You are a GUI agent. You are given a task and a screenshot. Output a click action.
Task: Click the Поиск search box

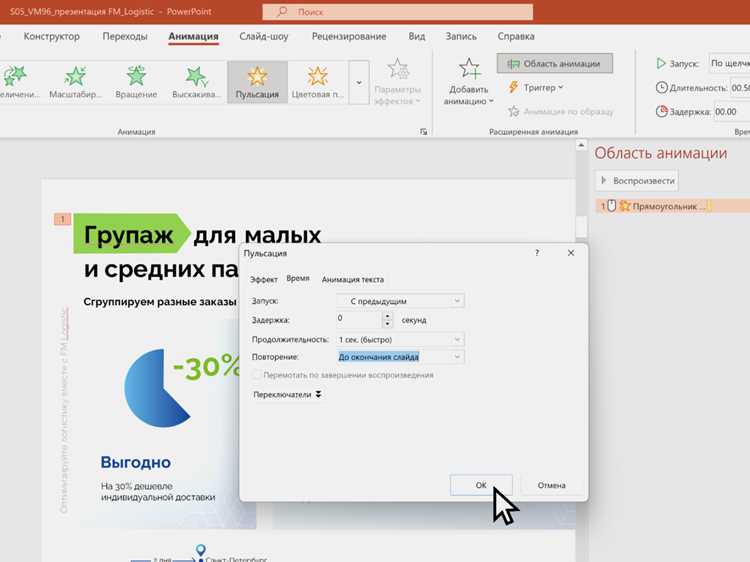[x=397, y=12]
